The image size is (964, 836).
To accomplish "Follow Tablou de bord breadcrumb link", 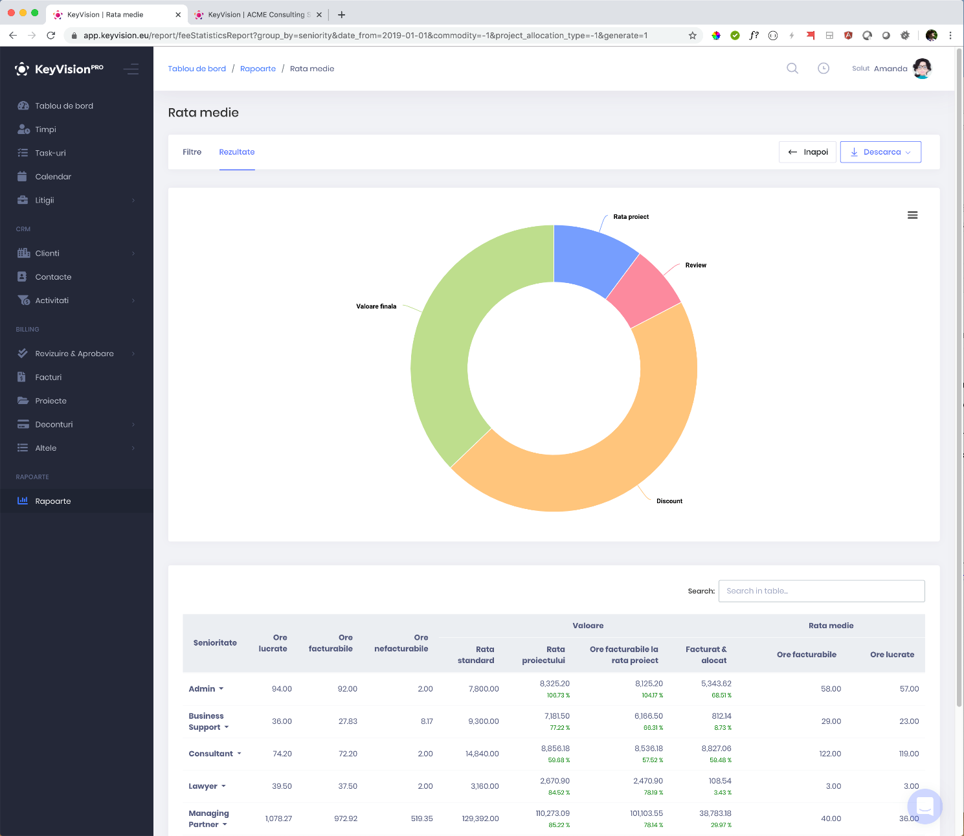I will [197, 68].
